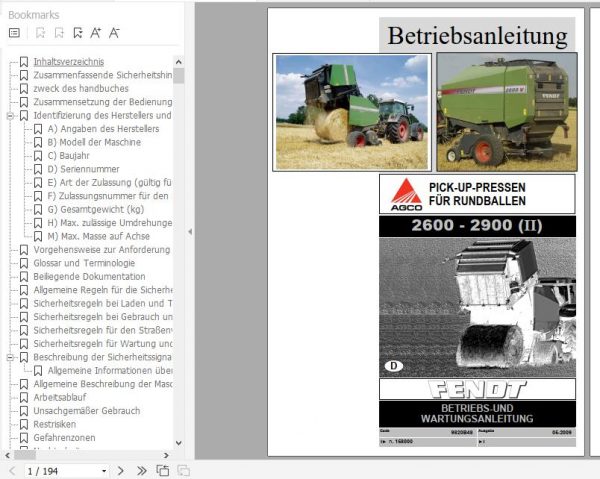This screenshot has width=600, height=479.
Task: Select Zusammenfassende Sicherheitshinweise bookmark
Action: [x=103, y=75]
